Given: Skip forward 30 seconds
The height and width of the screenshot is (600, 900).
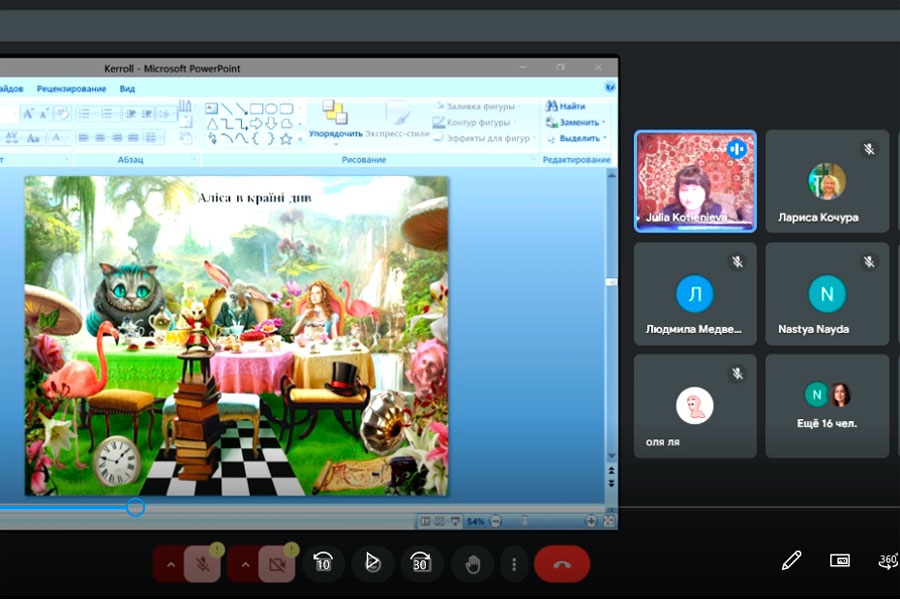Looking at the screenshot, I should tap(421, 563).
